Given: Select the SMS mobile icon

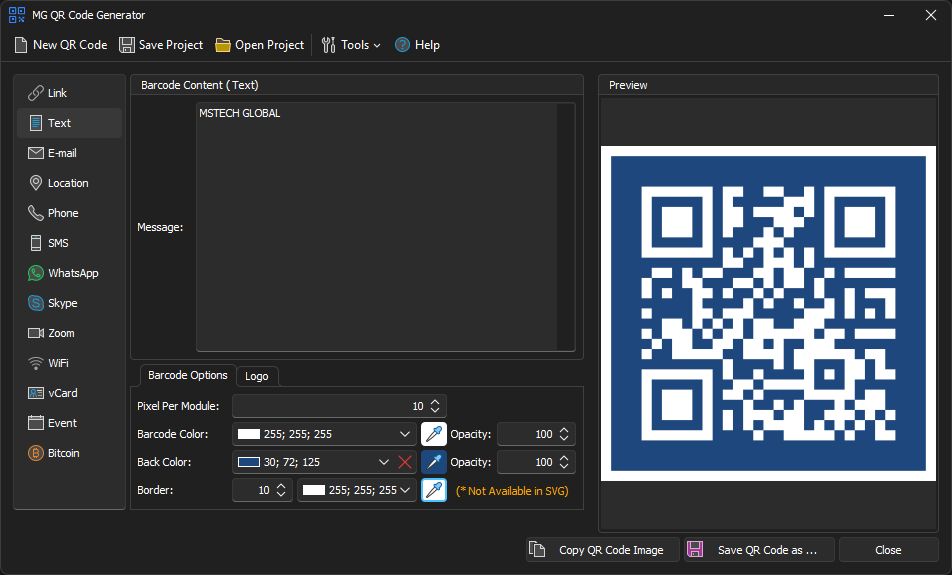Looking at the screenshot, I should pyautogui.click(x=36, y=243).
